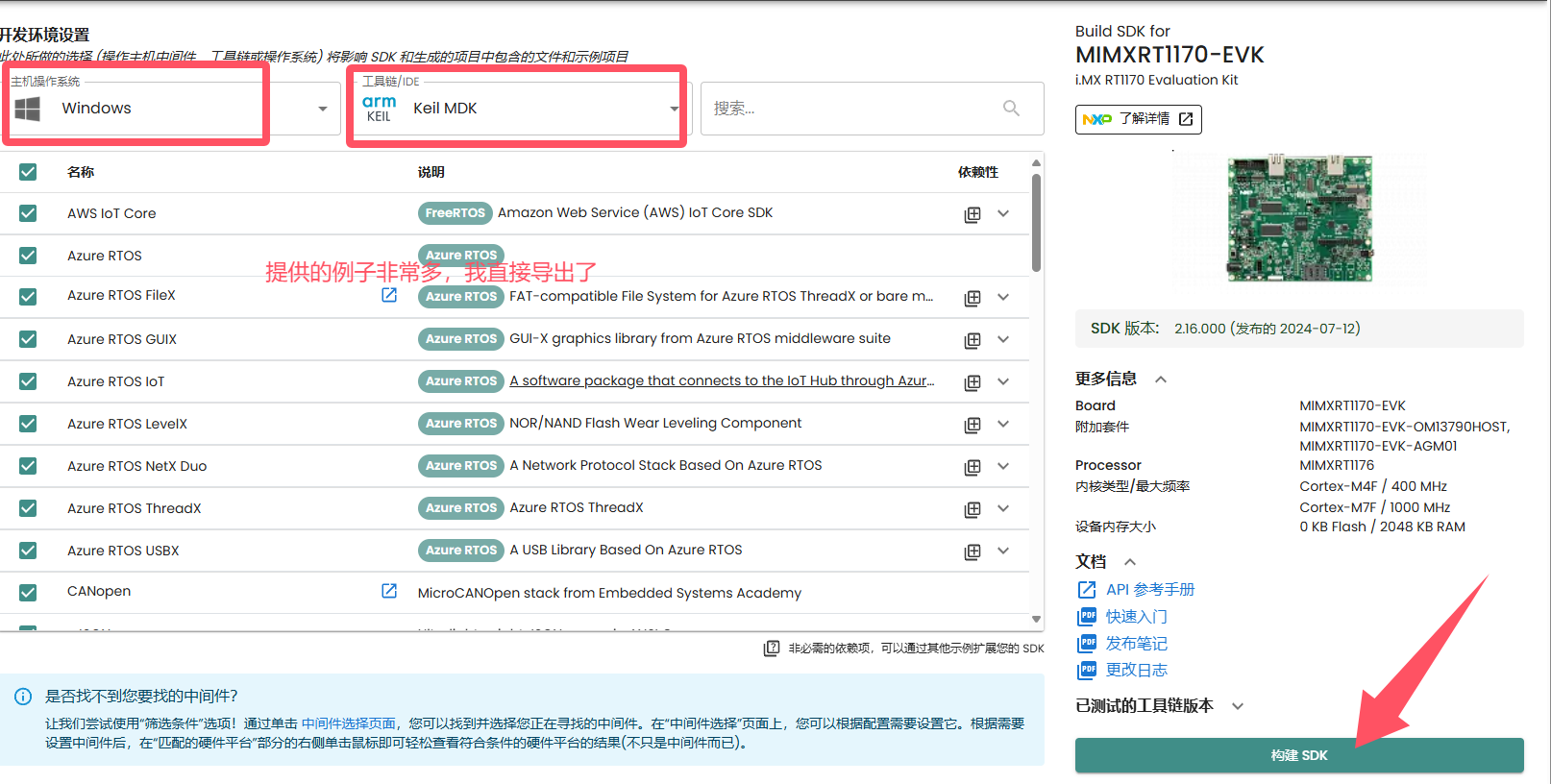Click the FreeRTOS tag on AWS IoT Core
1551x784 pixels.
click(455, 213)
